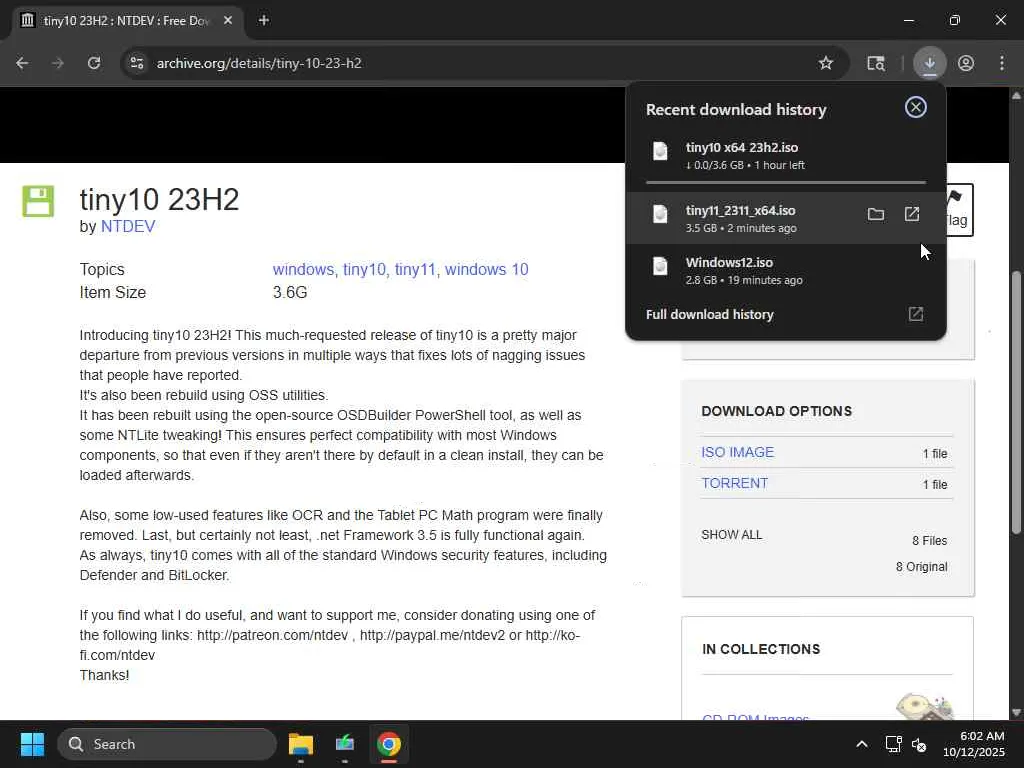The image size is (1024, 768).
Task: Open the Chrome profile icon
Action: tap(966, 63)
